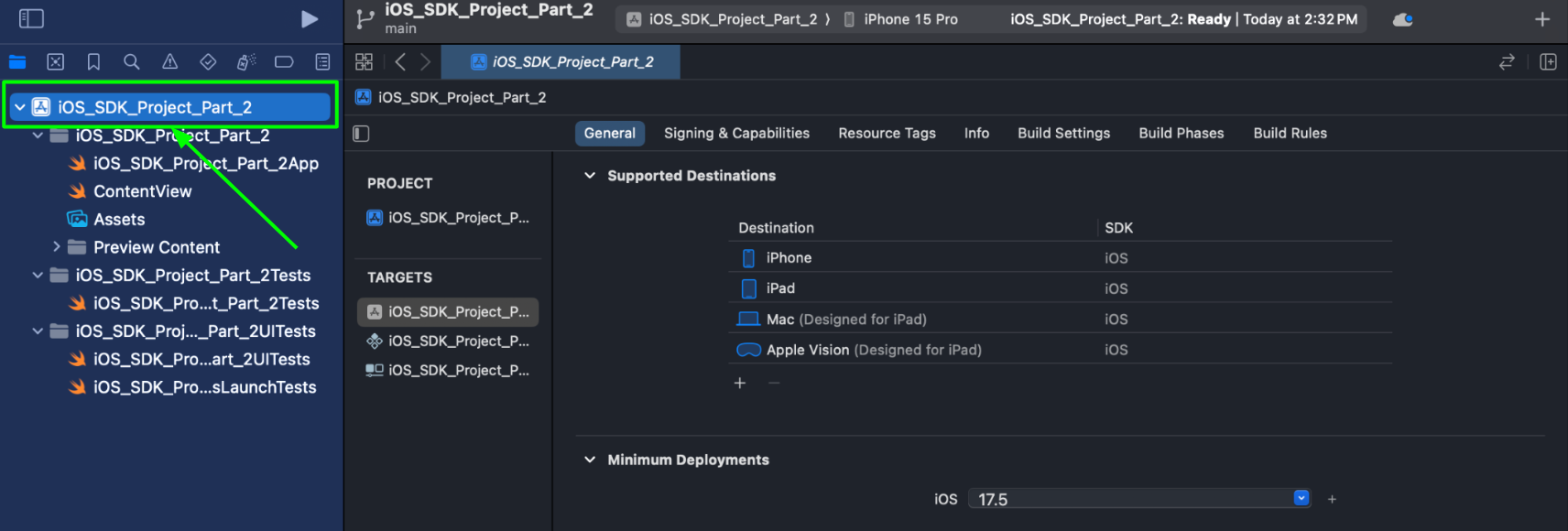Select the iPhone destination row
The image size is (1568, 531).
point(1061,258)
